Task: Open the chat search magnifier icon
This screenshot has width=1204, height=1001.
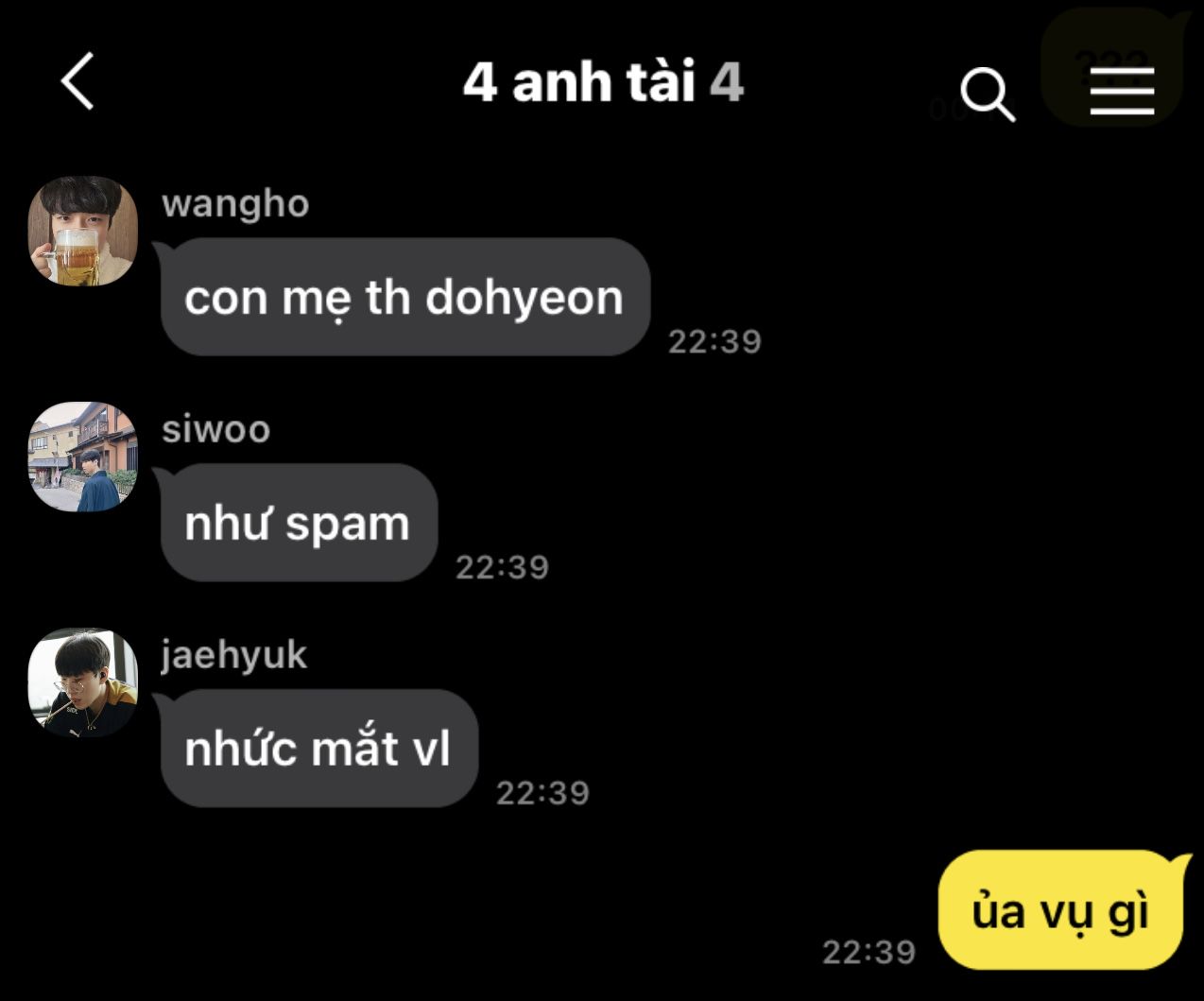Action: pyautogui.click(x=988, y=94)
